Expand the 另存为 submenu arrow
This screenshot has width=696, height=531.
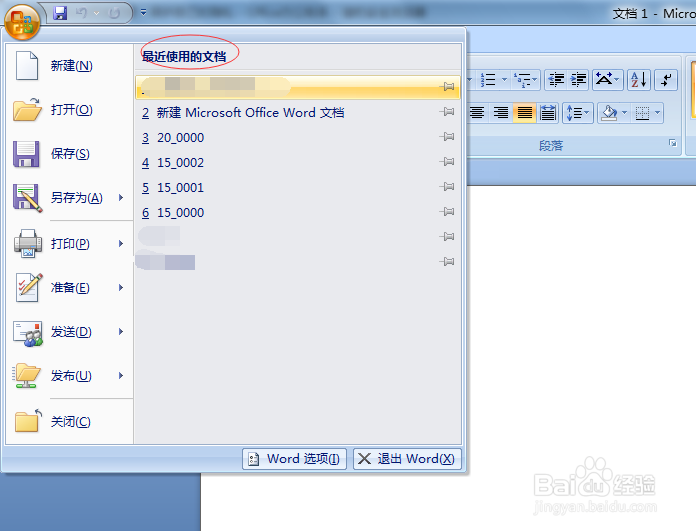coord(121,198)
